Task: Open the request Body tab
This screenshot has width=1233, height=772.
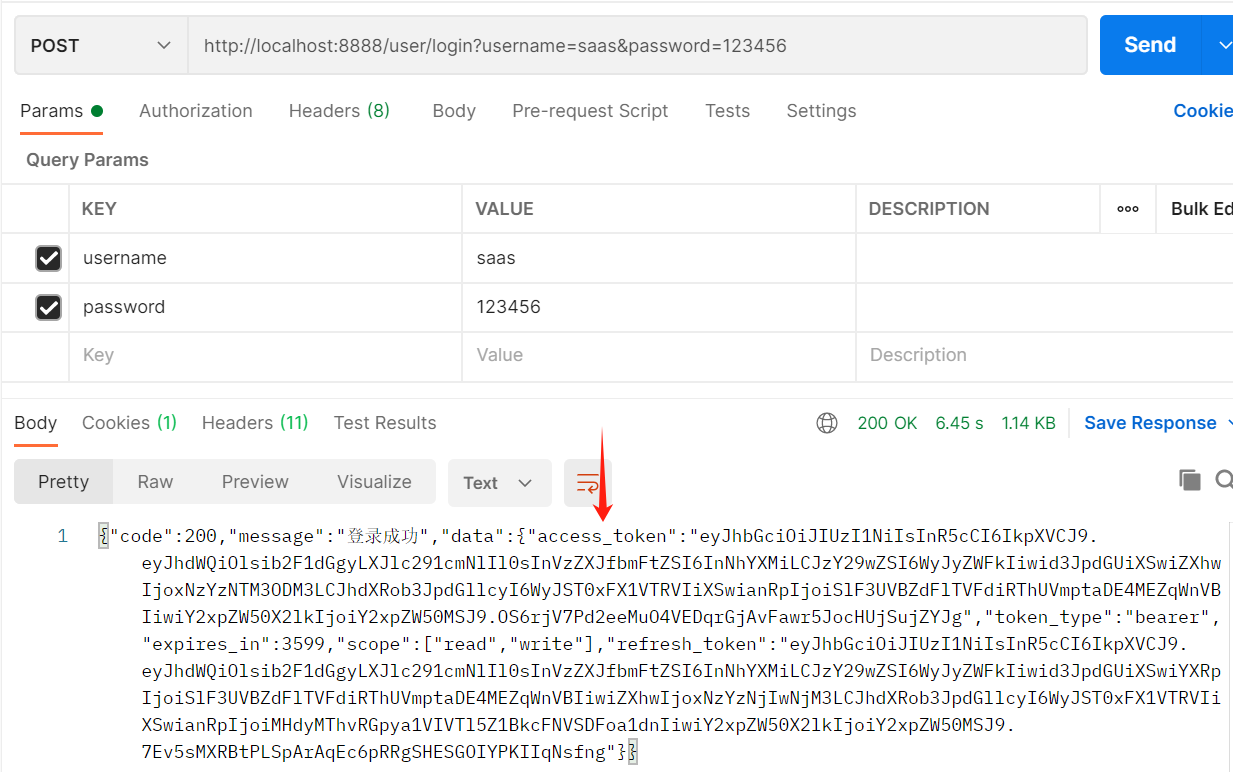Action: pos(454,111)
